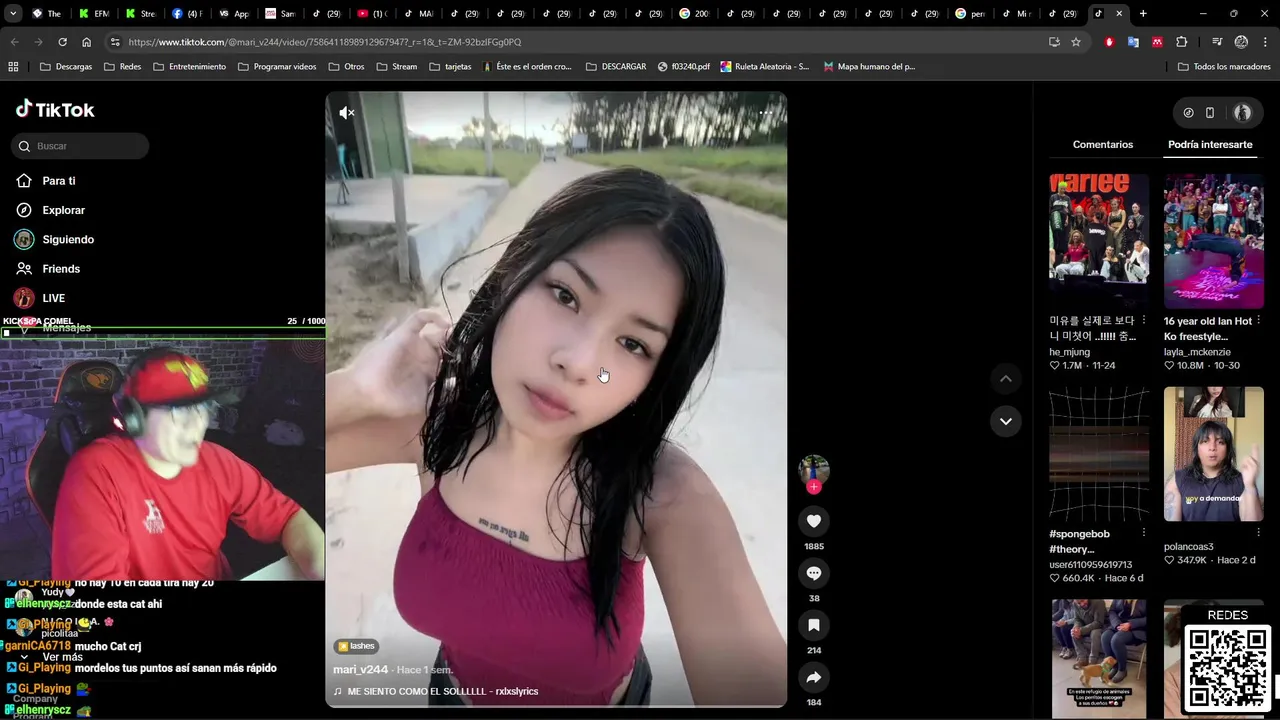
Task: Click the browser back button
Action: (14, 42)
